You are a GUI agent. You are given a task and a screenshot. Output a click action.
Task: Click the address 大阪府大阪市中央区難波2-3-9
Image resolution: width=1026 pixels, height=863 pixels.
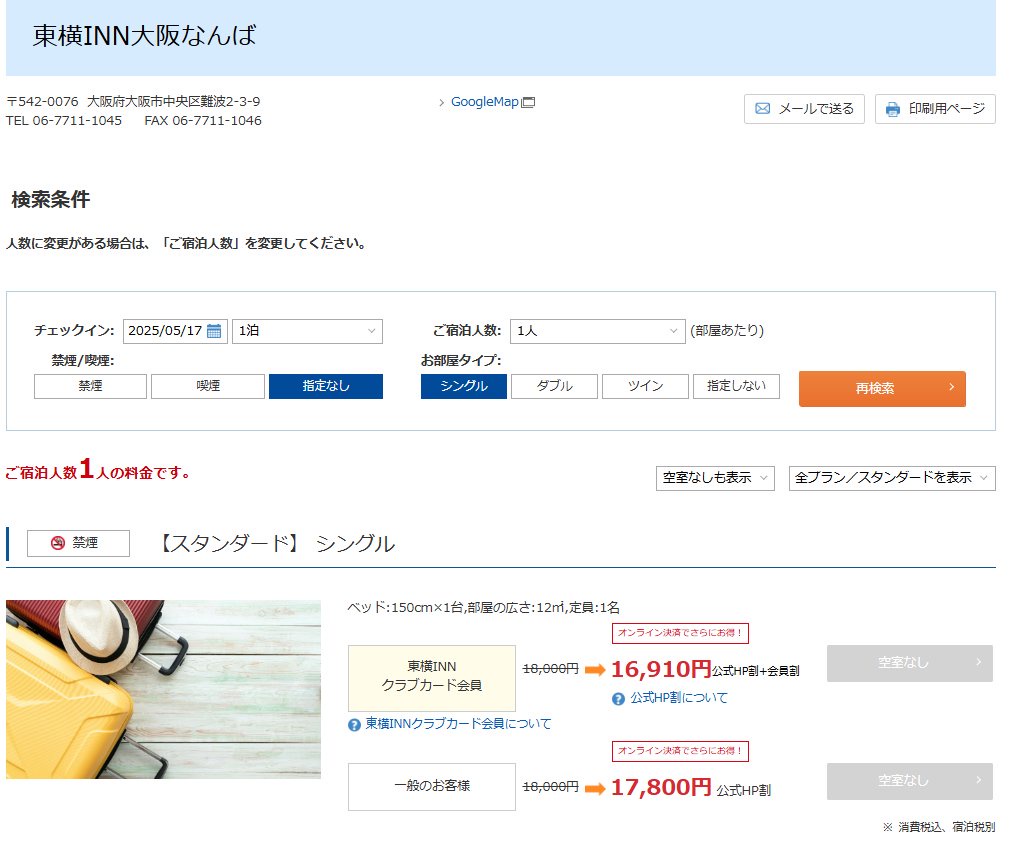tap(173, 101)
